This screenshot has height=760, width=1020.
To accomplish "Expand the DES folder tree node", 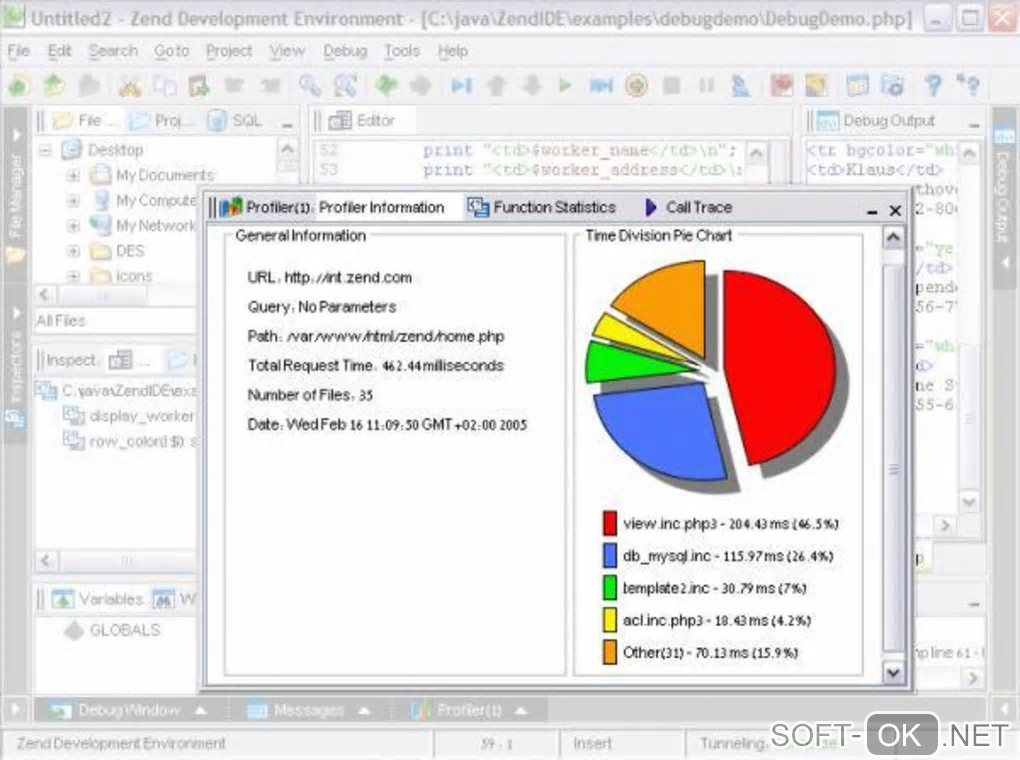I will click(x=74, y=251).
